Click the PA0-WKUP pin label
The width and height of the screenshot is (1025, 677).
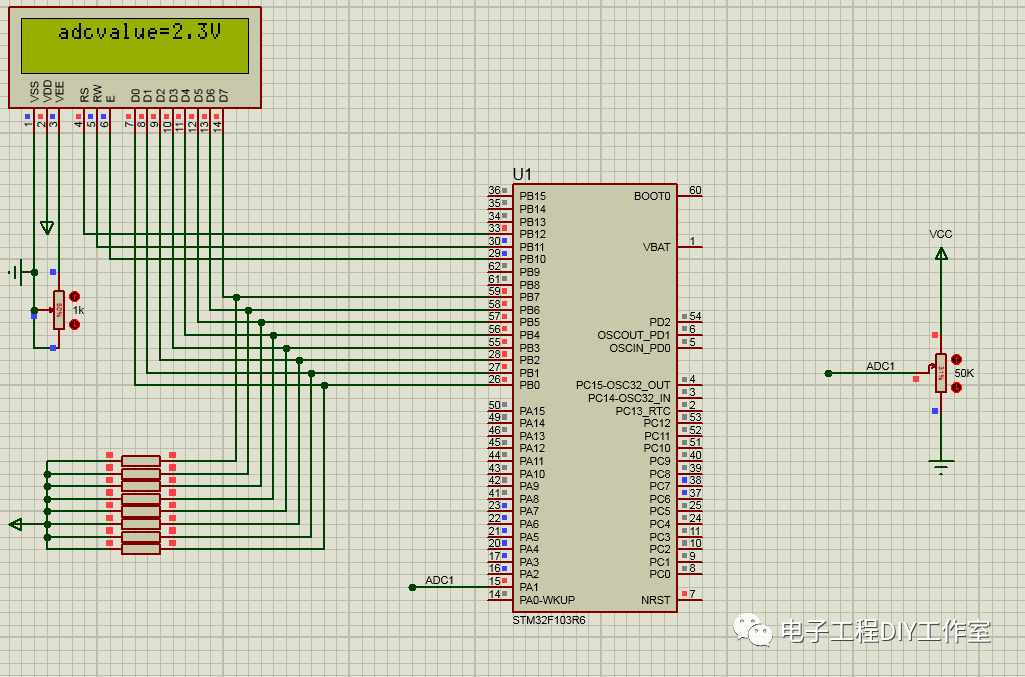[547, 600]
